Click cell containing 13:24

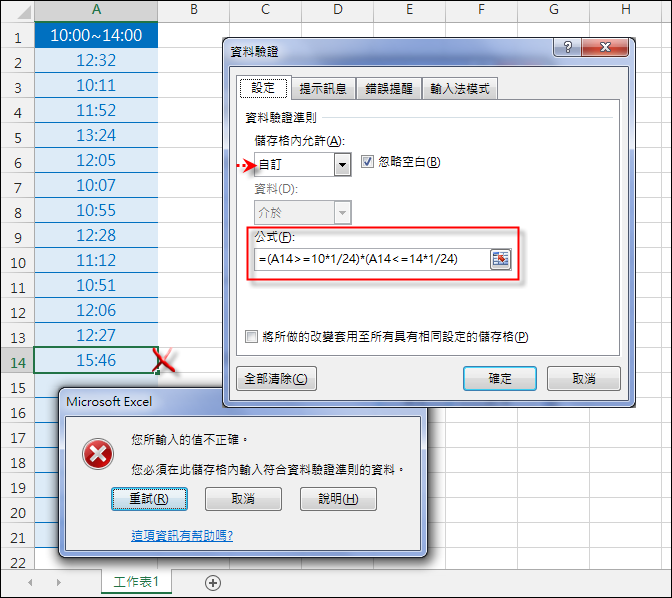pyautogui.click(x=96, y=135)
